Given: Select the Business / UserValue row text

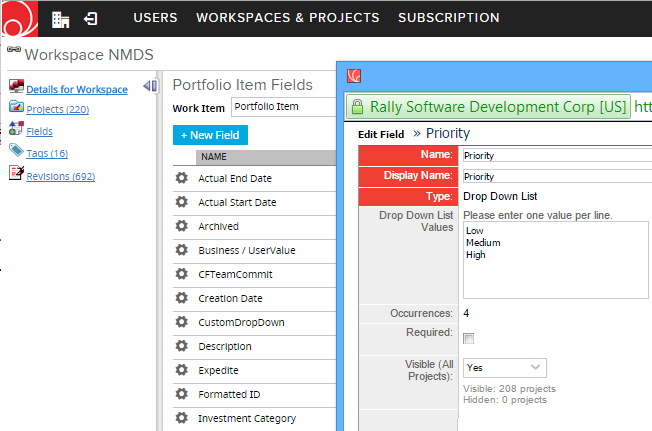Looking at the screenshot, I should click(247, 250).
